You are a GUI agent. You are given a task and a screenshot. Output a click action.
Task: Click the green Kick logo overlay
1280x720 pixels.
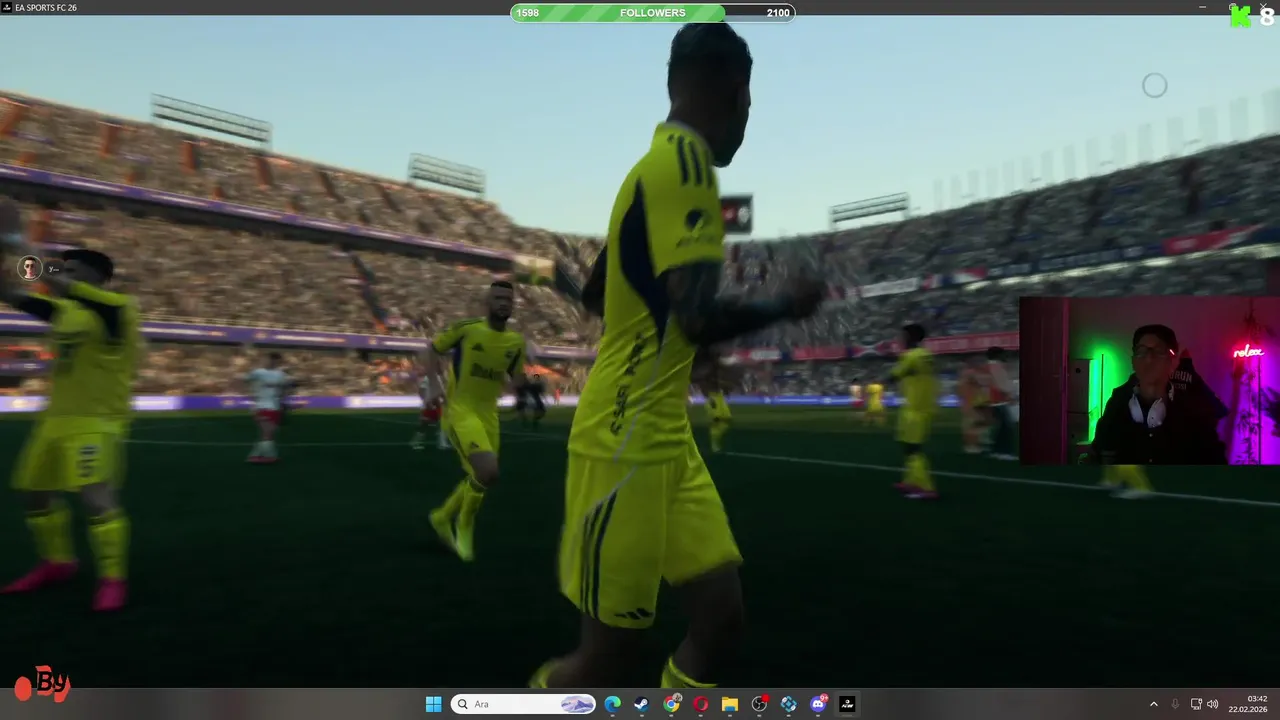click(1240, 15)
